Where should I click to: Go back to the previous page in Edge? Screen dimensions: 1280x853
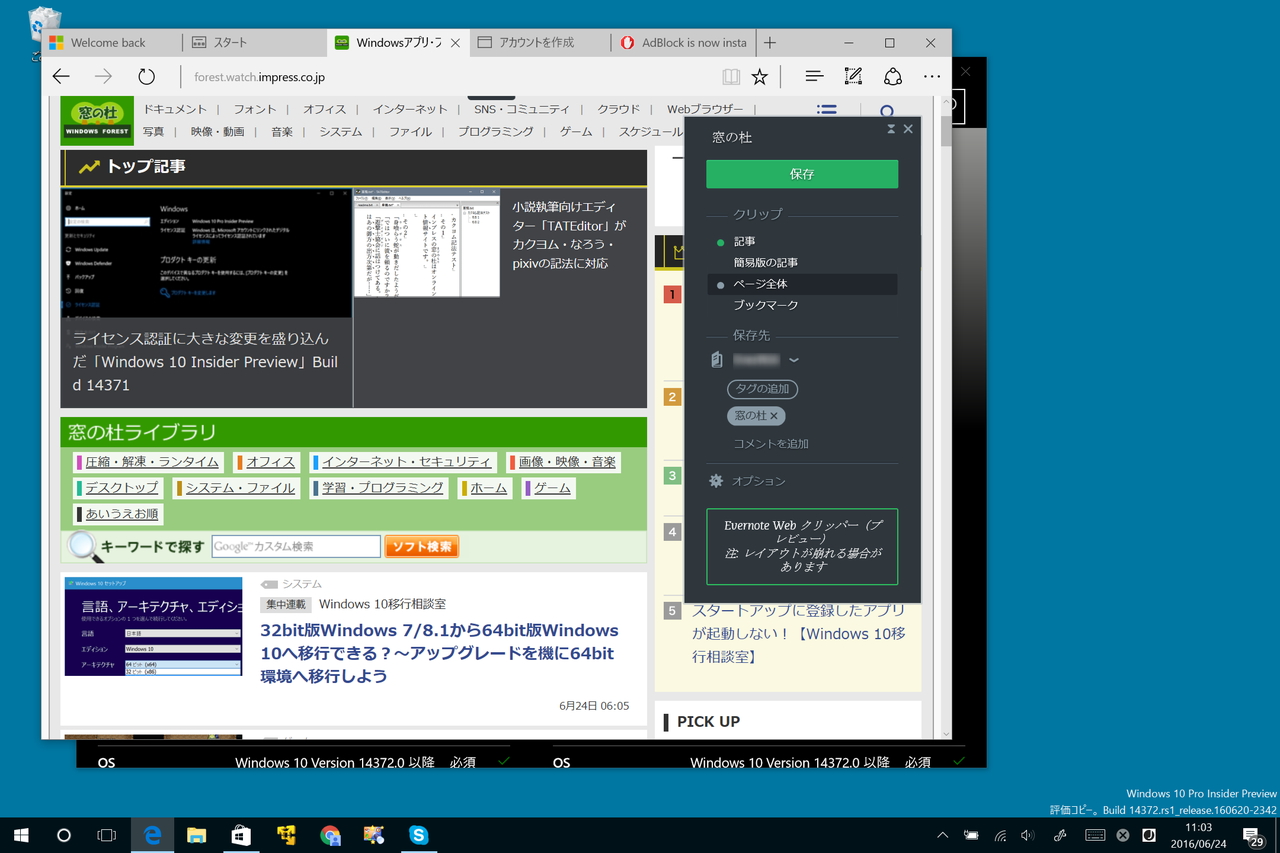pos(61,76)
